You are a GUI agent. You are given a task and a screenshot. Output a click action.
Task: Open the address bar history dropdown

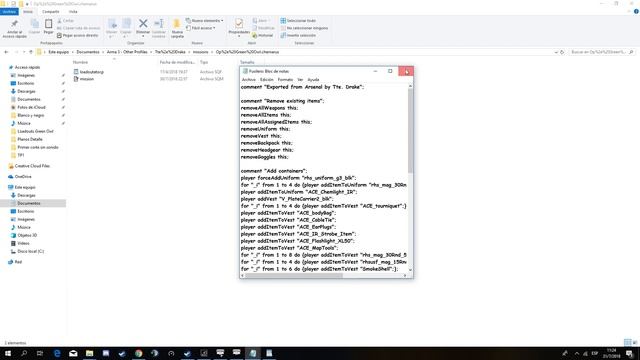coord(556,52)
